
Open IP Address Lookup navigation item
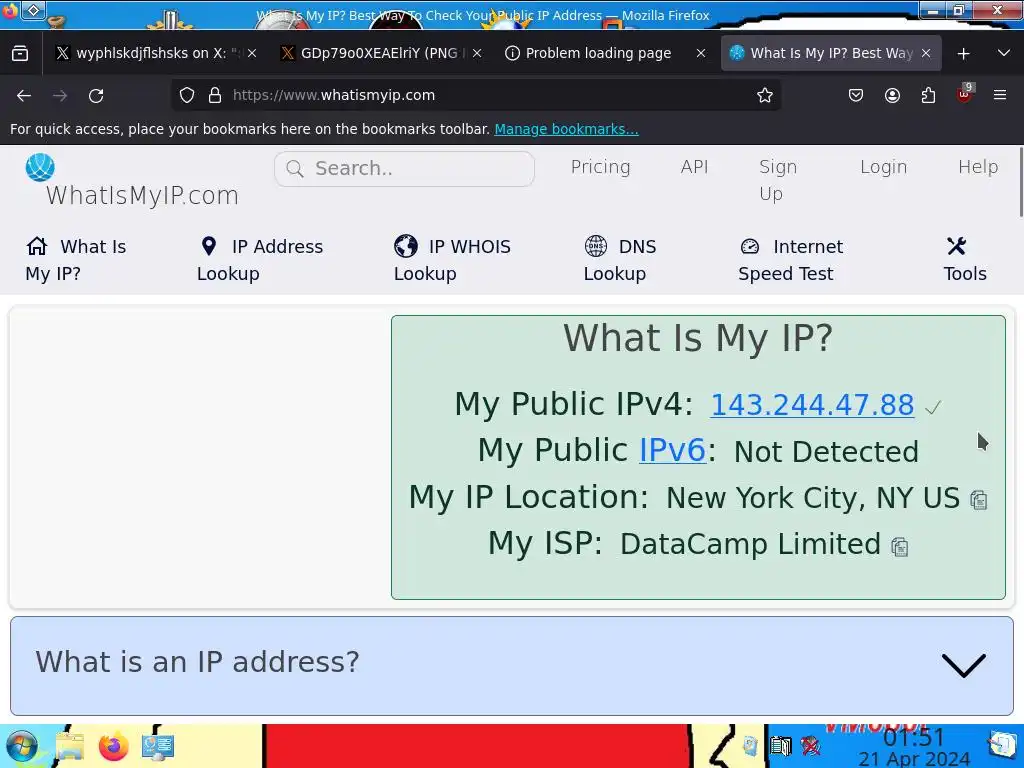coord(260,260)
